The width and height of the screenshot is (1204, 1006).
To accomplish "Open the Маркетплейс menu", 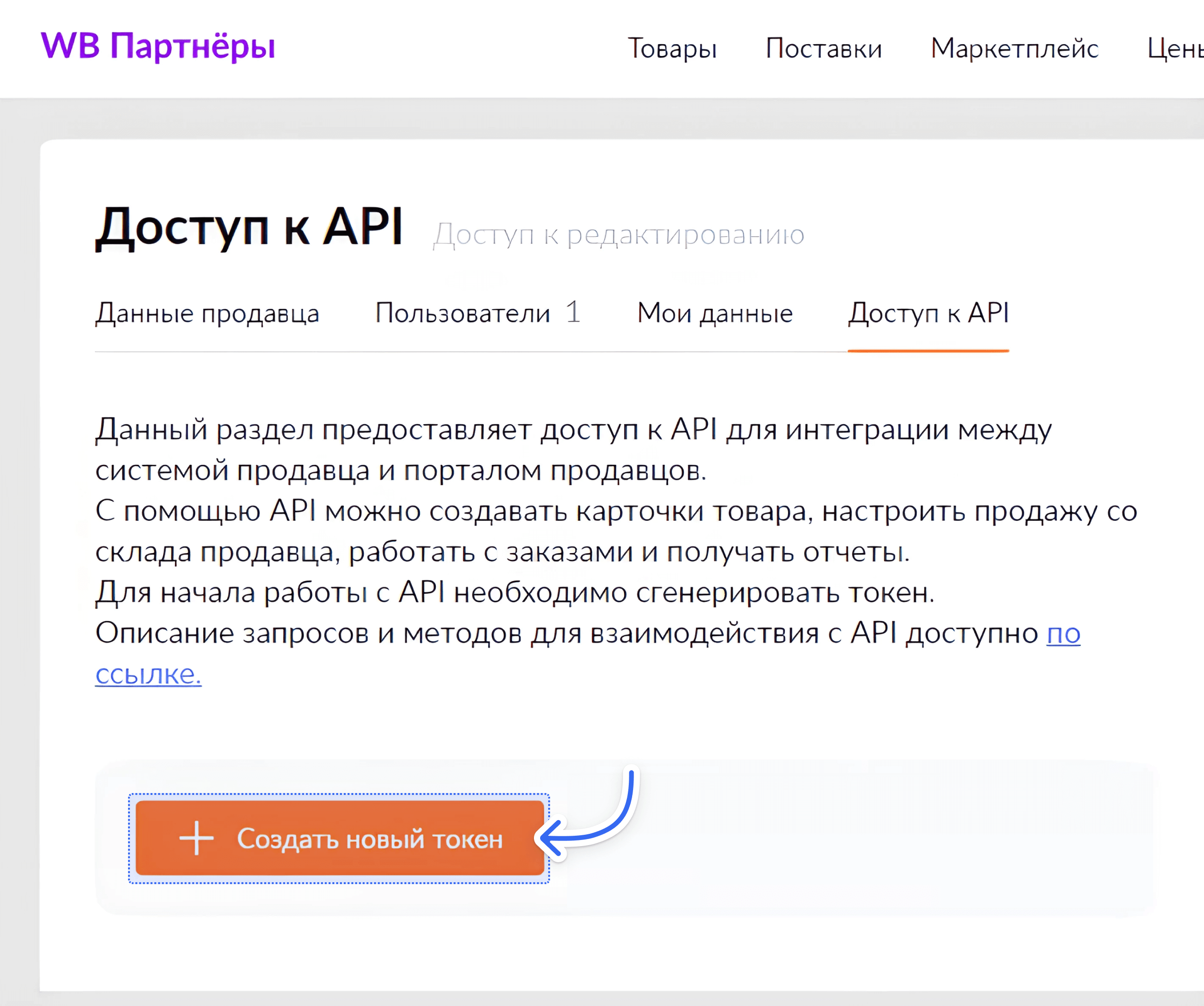I will click(1014, 48).
